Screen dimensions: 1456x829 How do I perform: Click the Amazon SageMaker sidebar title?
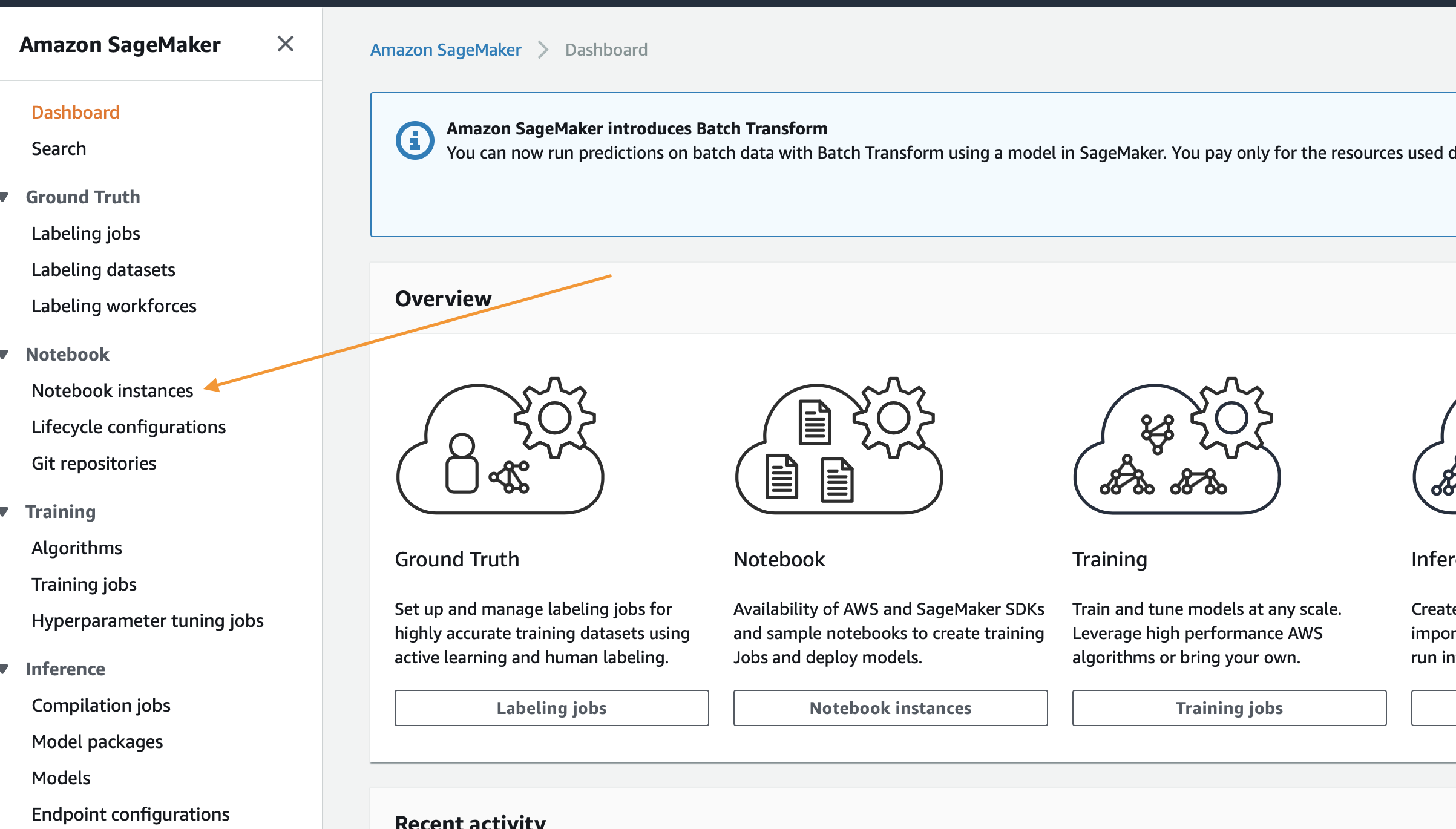120,45
